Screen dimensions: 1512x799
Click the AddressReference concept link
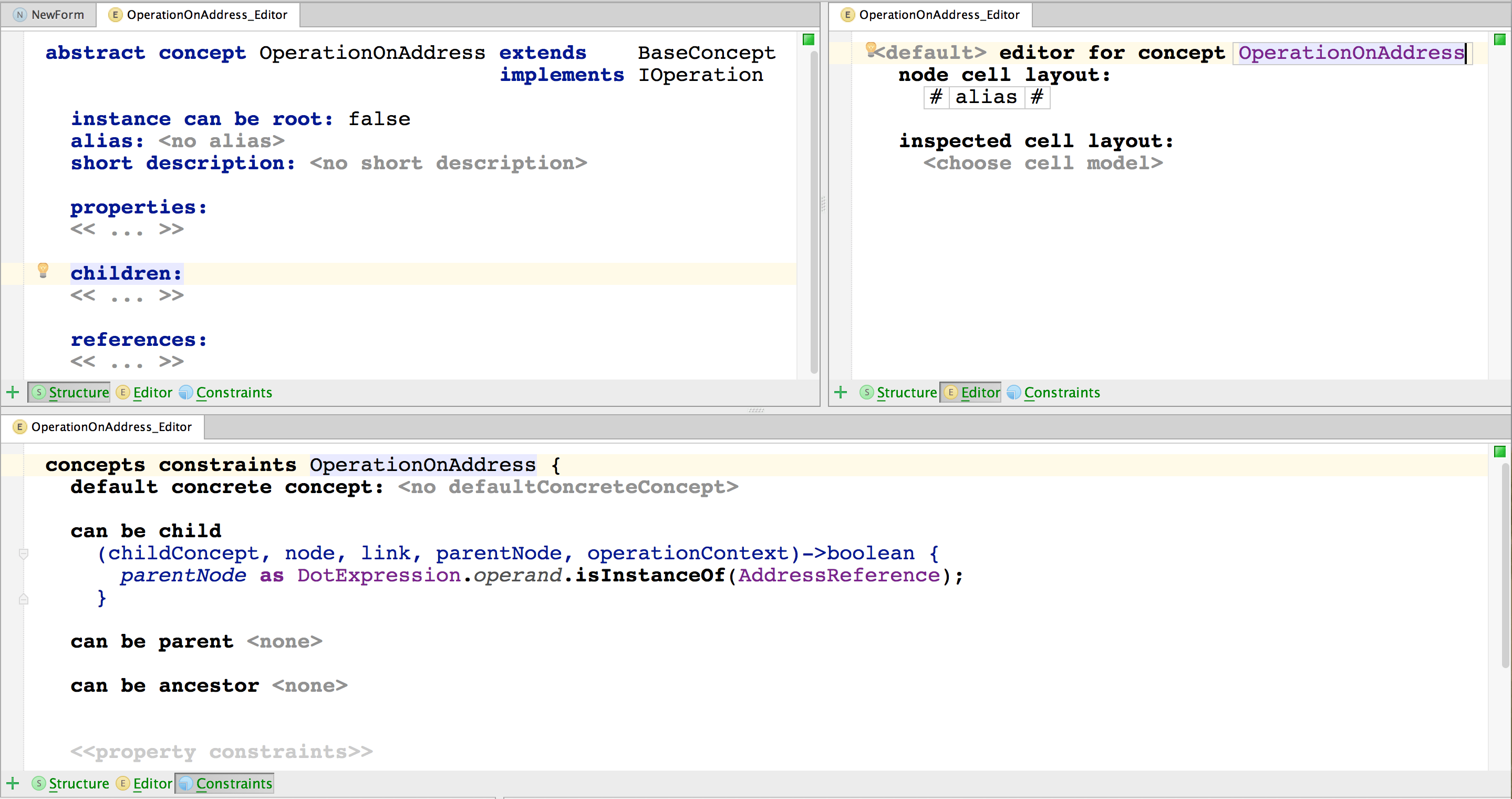point(839,575)
